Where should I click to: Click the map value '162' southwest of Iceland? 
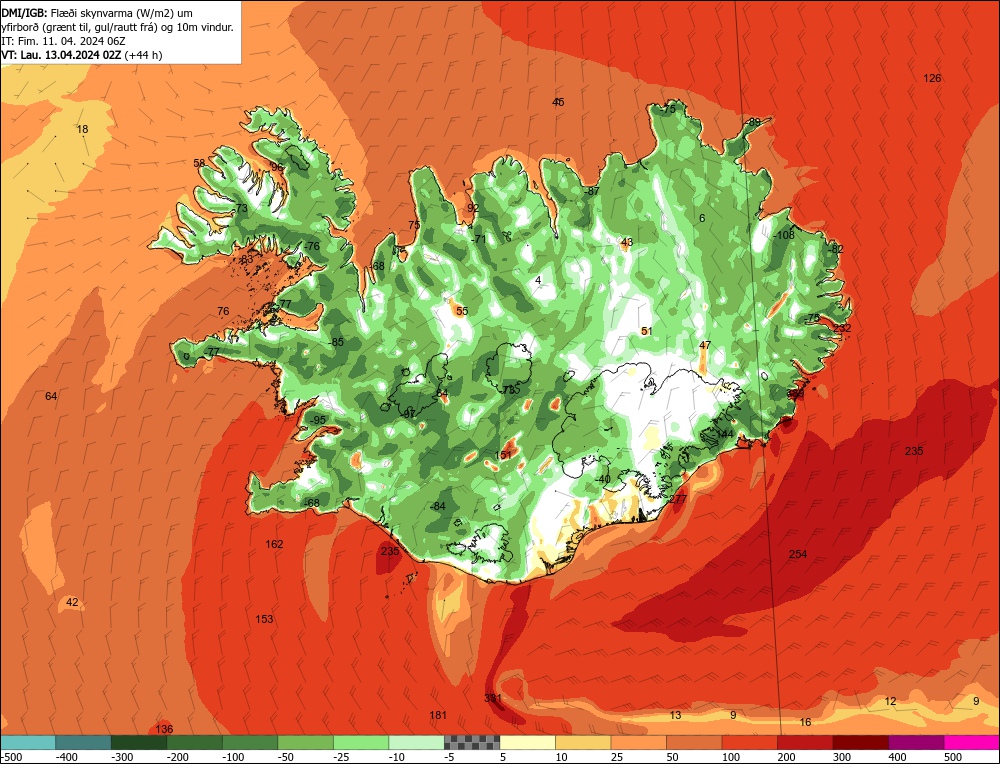point(274,544)
